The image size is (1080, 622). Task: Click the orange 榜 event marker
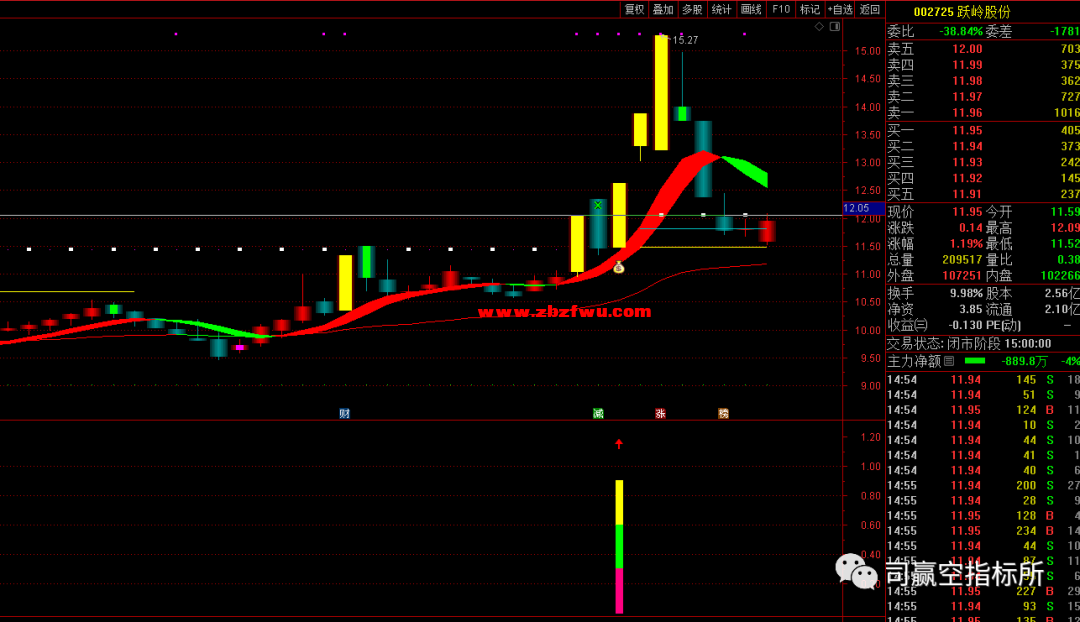click(723, 413)
